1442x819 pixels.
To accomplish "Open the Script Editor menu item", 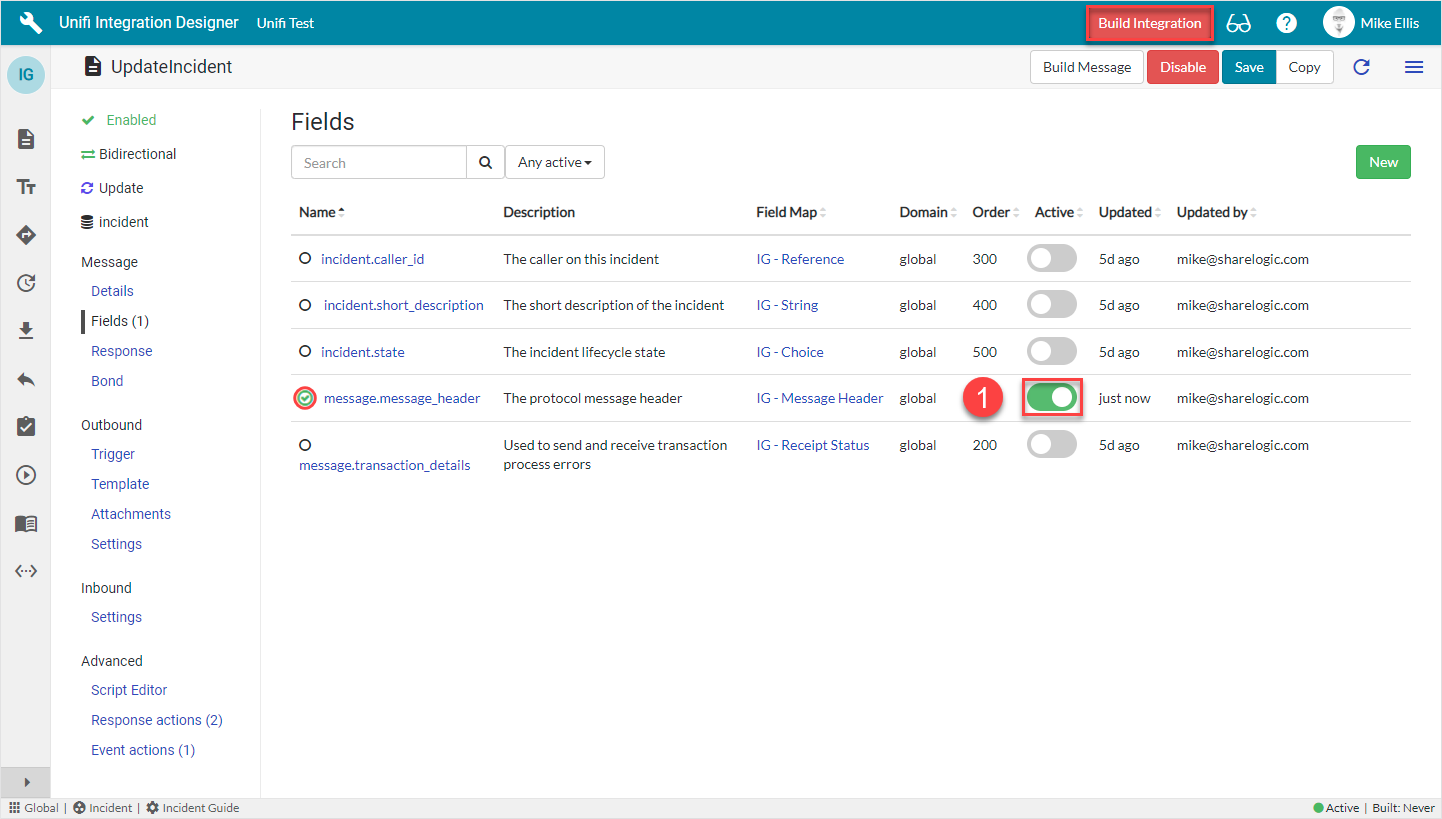I will tap(129, 690).
